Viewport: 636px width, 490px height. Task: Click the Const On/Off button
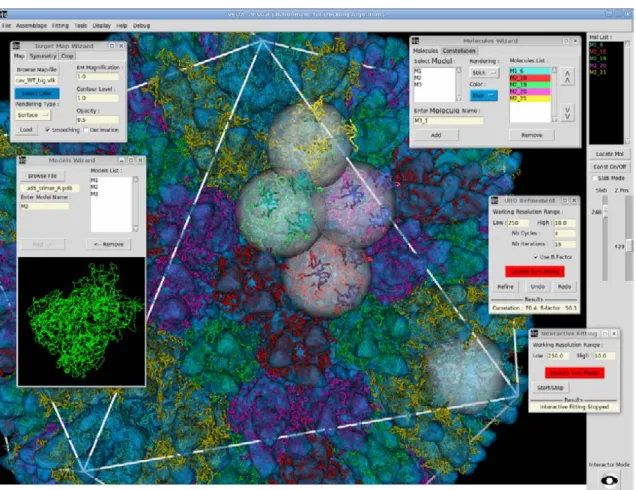click(610, 167)
